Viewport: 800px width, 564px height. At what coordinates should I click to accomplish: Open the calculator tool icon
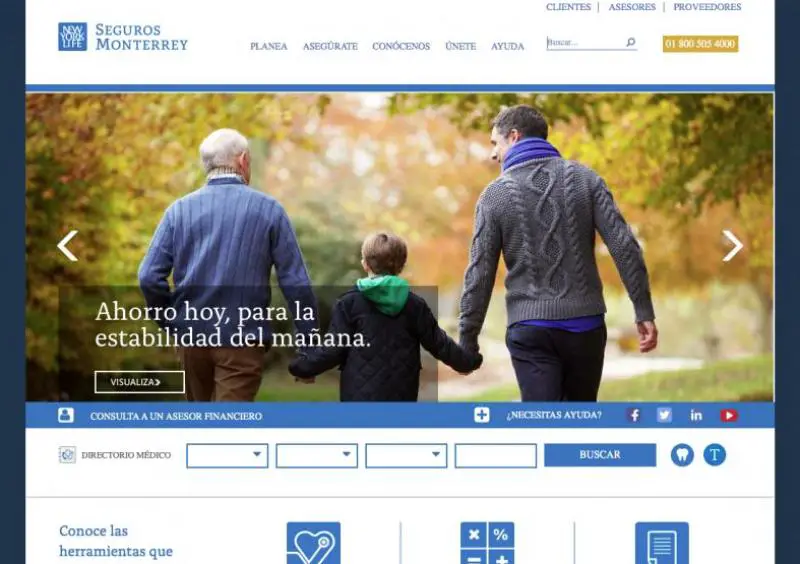[x=487, y=543]
